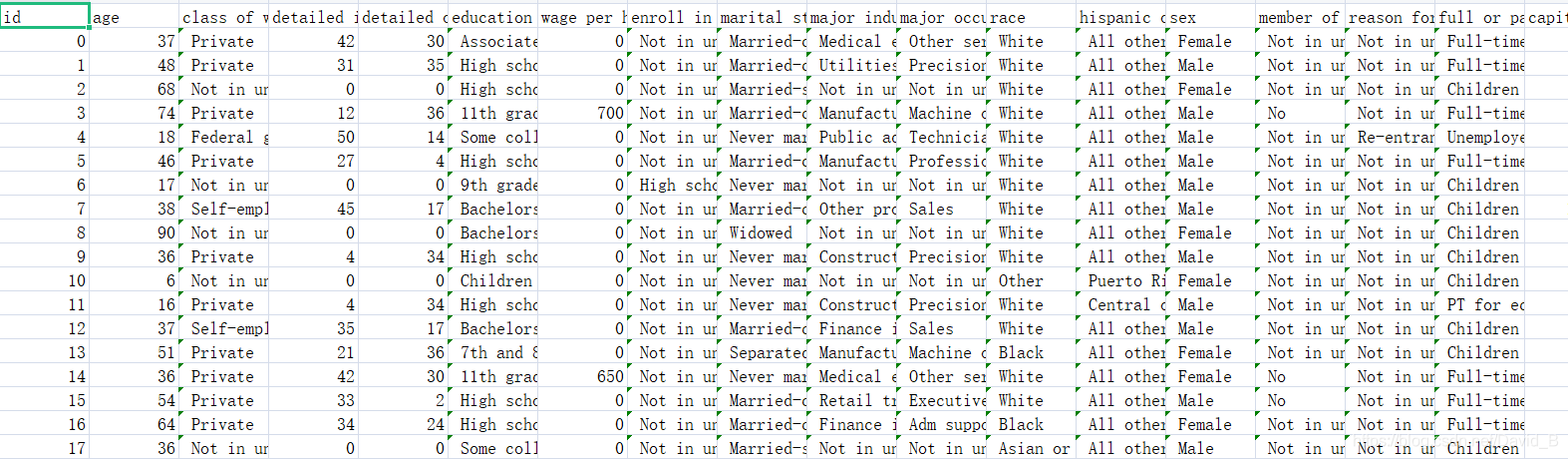Viewport: 1568px width, 459px height.
Task: Select the 'education' header cell
Action: tap(493, 17)
